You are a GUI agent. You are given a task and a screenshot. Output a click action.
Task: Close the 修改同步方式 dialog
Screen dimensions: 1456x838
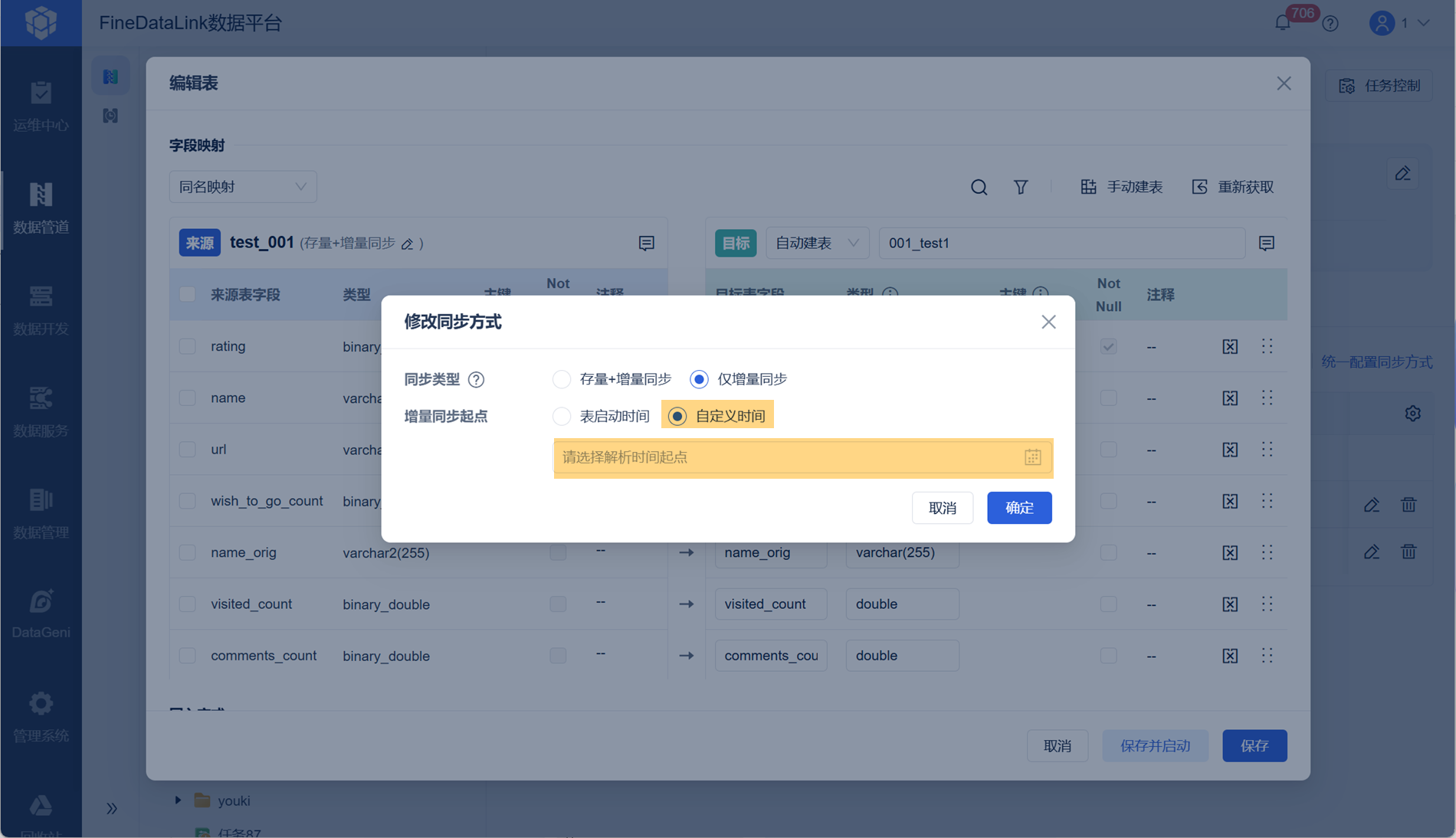click(1048, 322)
